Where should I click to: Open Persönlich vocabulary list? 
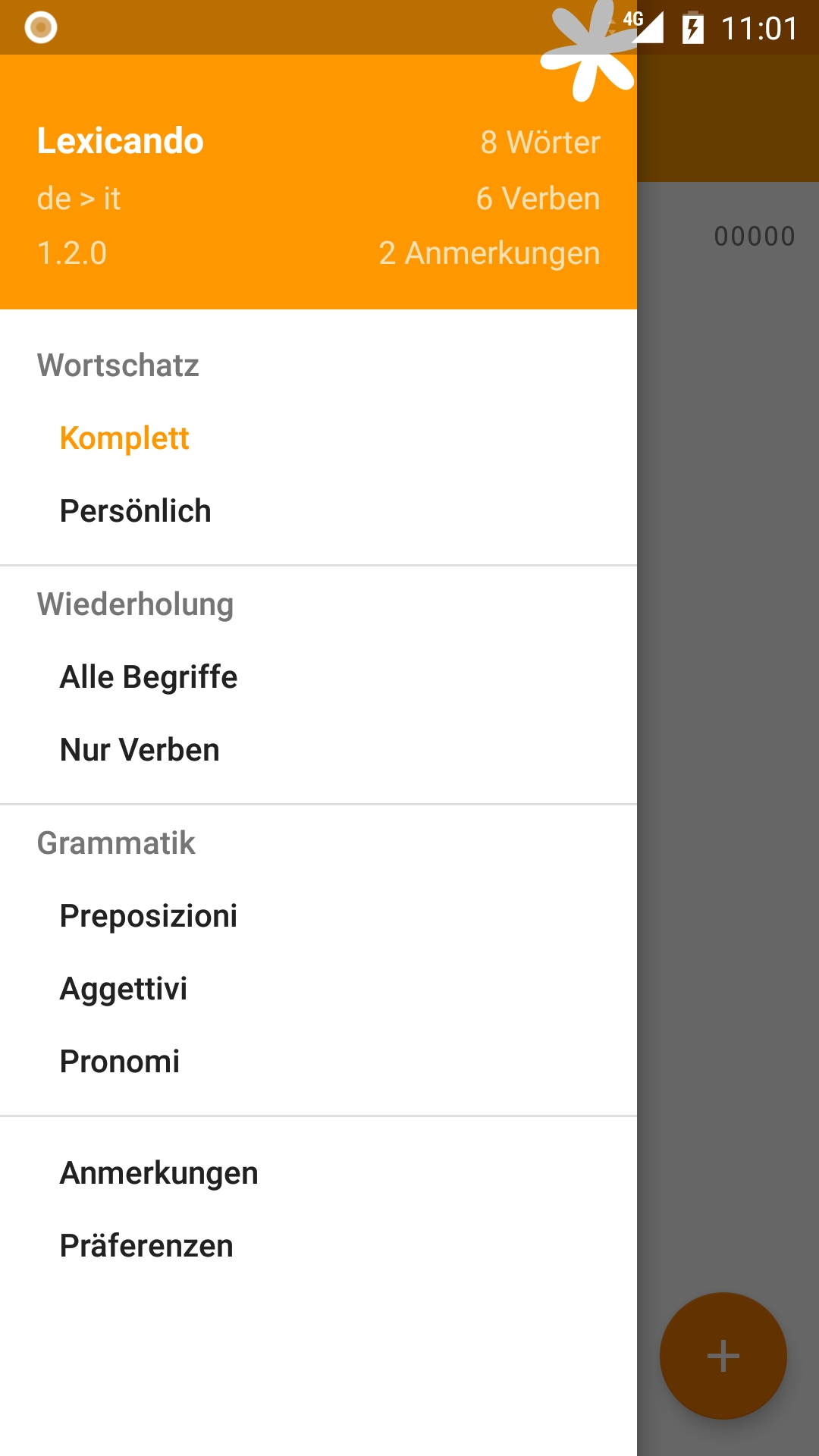pyautogui.click(x=135, y=511)
